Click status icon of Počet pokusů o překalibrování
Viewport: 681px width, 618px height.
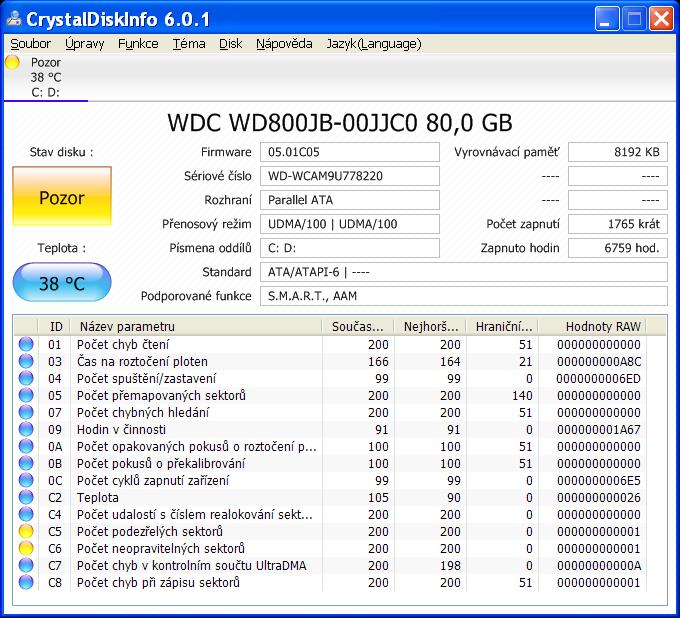point(26,463)
